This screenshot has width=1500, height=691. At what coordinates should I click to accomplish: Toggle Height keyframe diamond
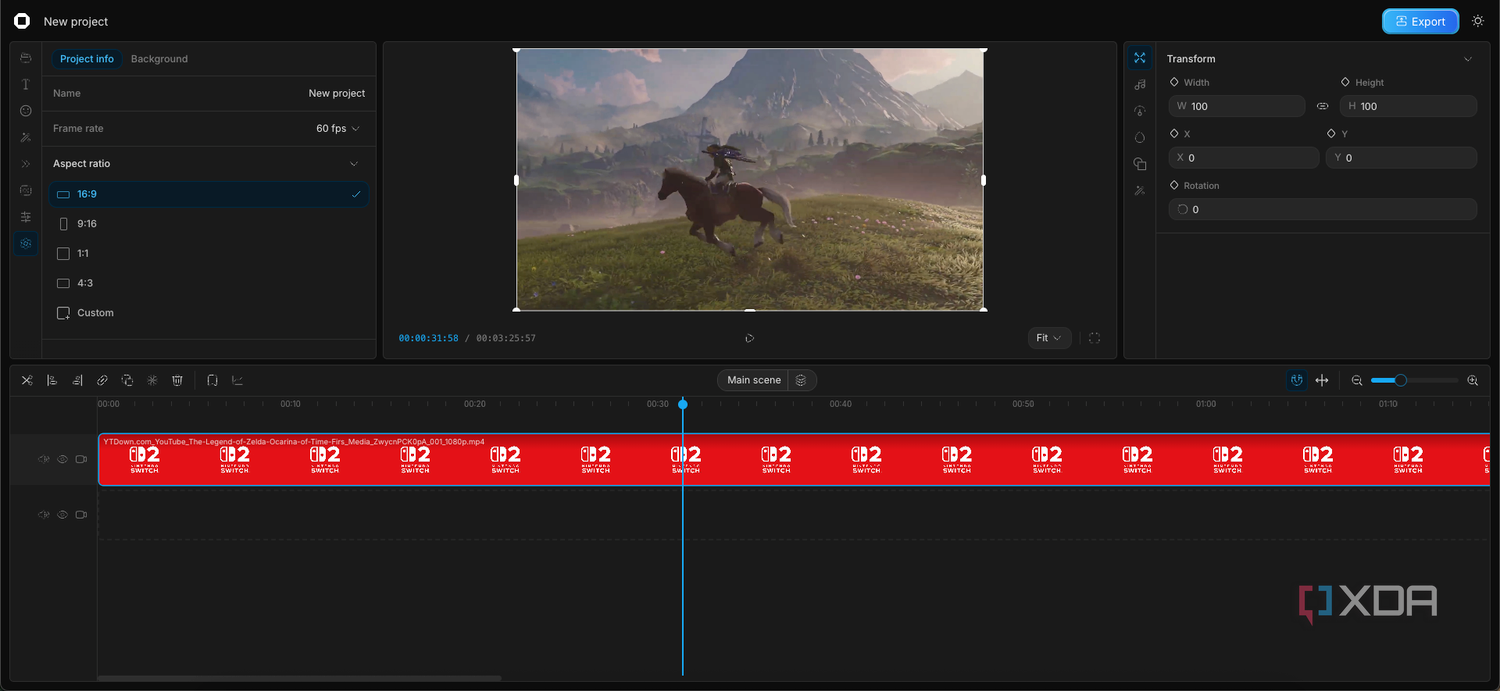(x=1345, y=82)
